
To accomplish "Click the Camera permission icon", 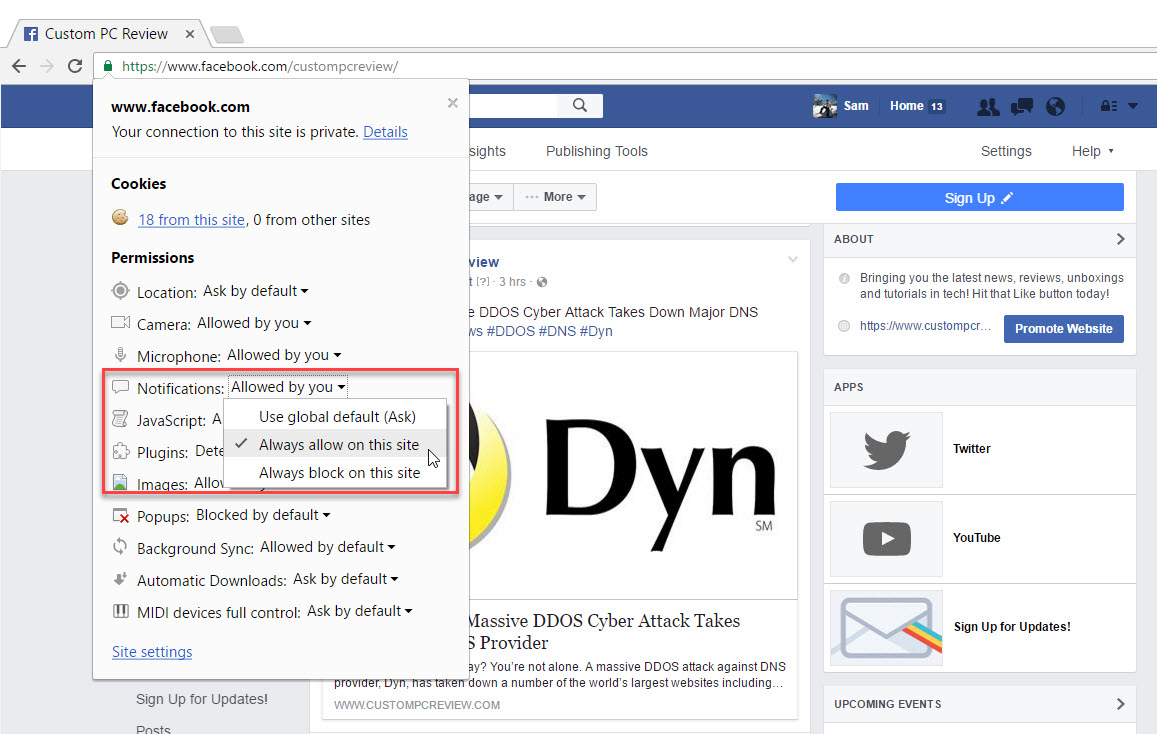I will [120, 322].
